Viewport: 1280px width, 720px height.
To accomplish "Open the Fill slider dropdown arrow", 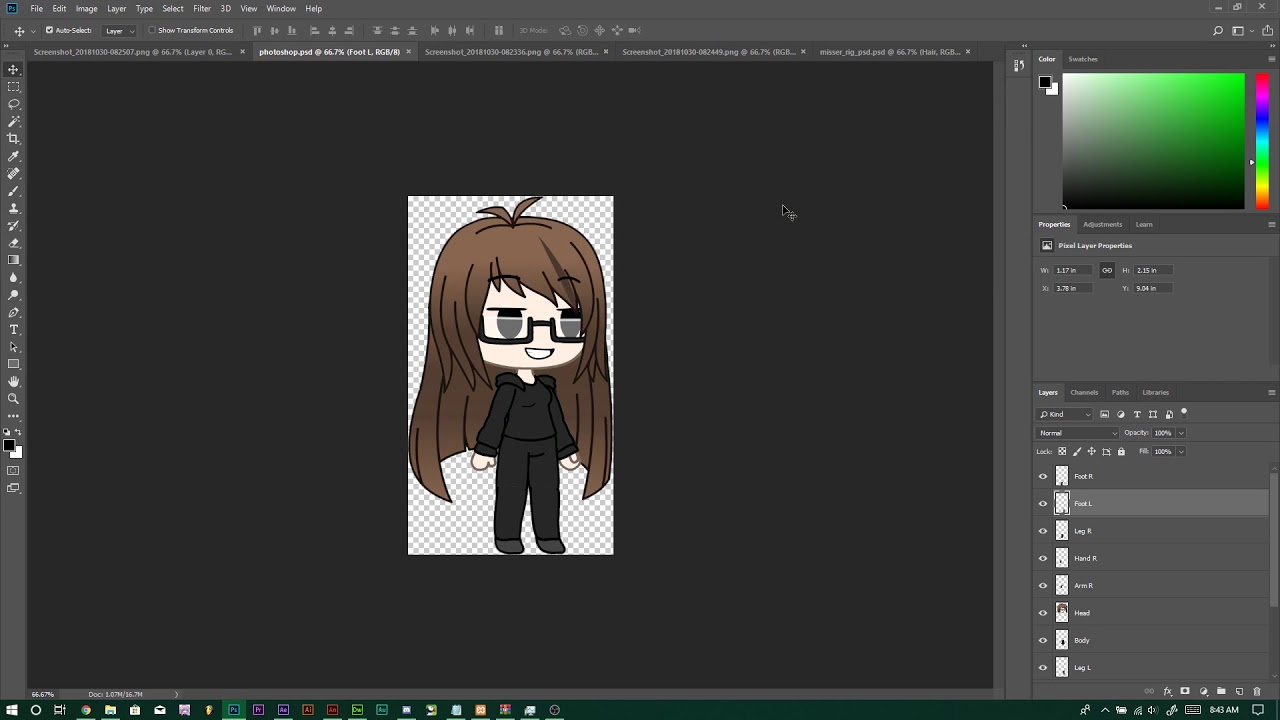I will [x=1181, y=452].
